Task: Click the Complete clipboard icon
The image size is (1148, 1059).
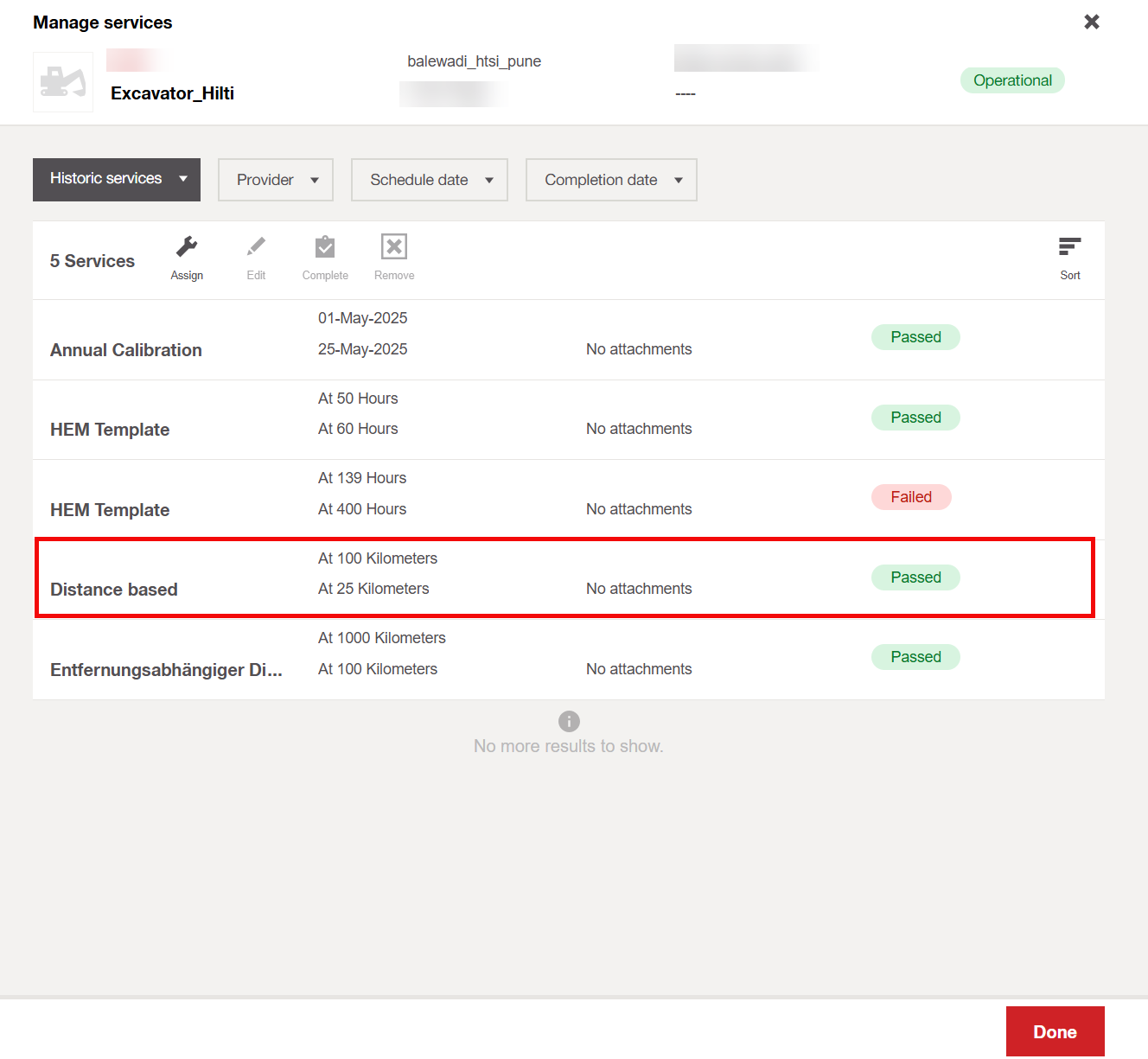Action: pos(325,248)
